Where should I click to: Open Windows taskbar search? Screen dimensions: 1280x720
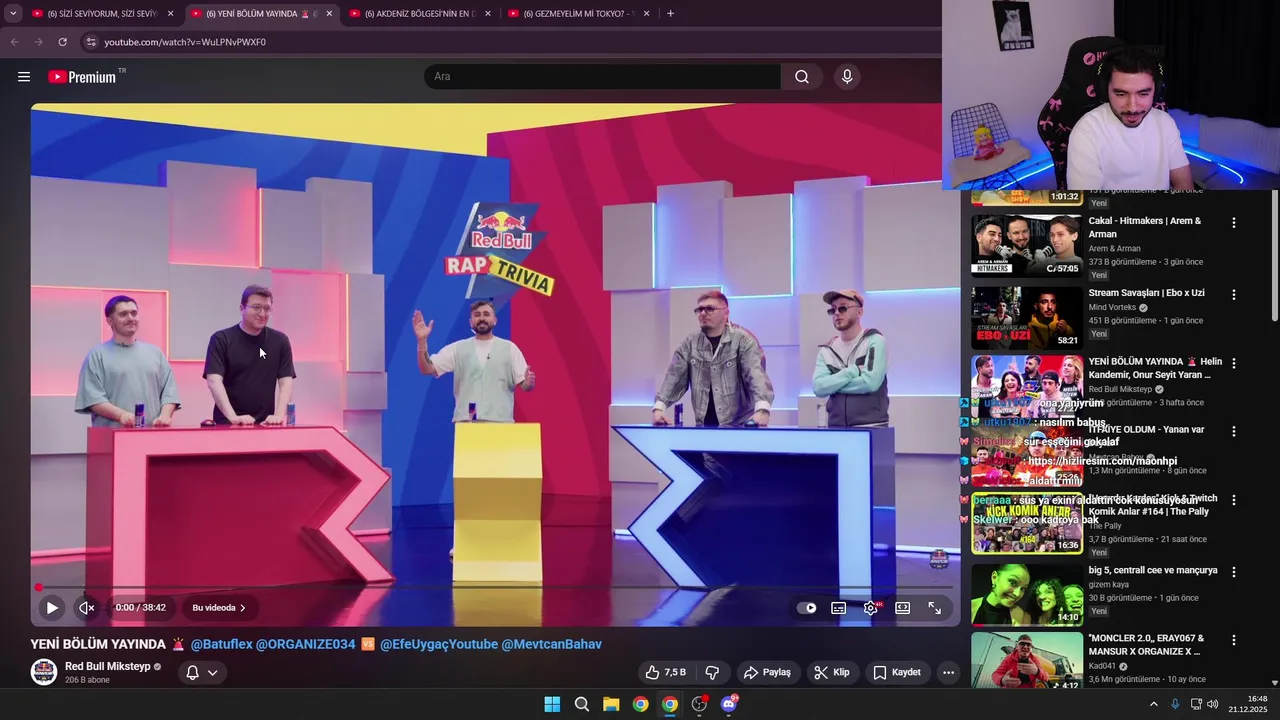(x=582, y=704)
